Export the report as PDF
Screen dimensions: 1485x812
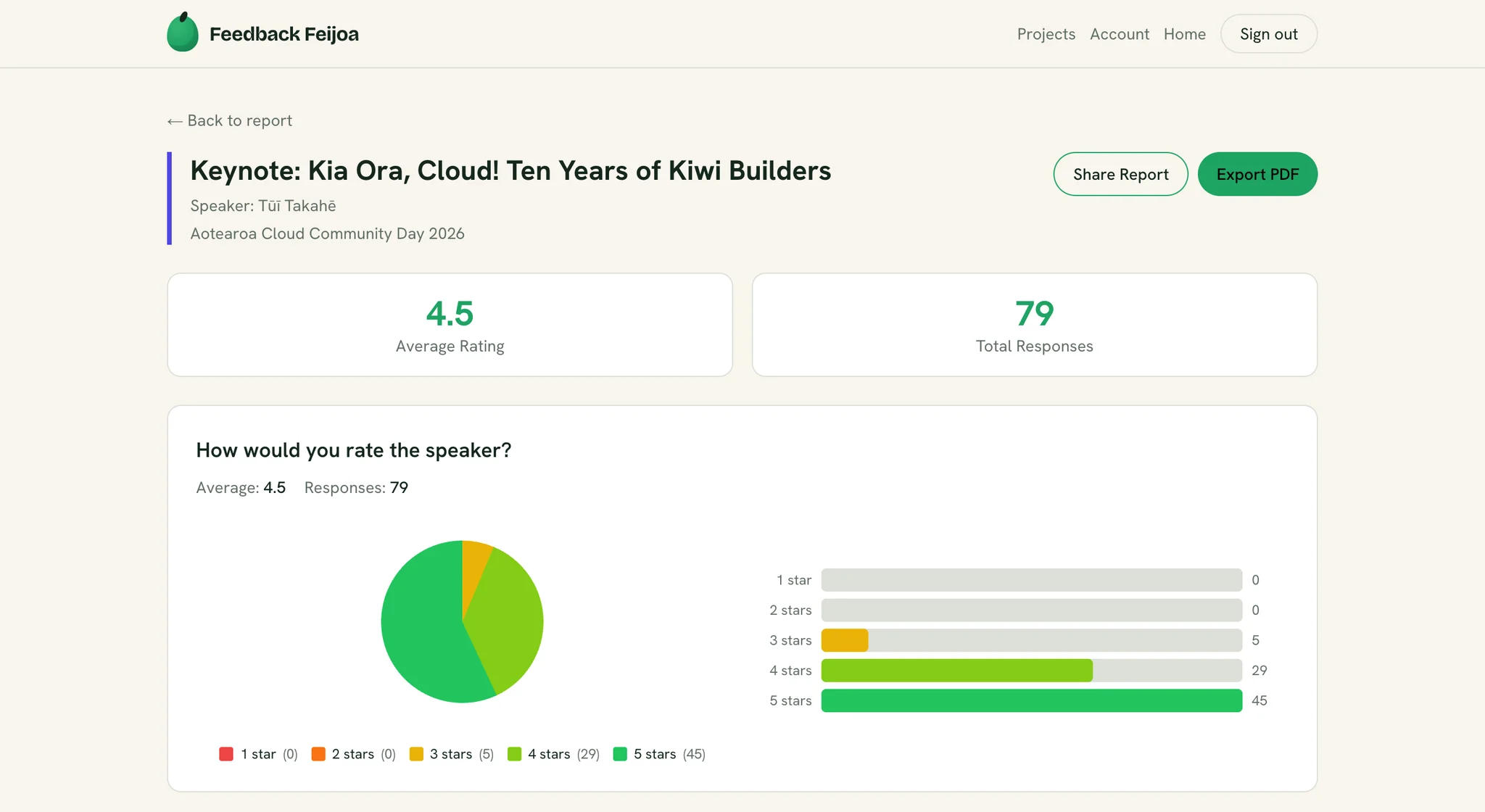(1257, 174)
